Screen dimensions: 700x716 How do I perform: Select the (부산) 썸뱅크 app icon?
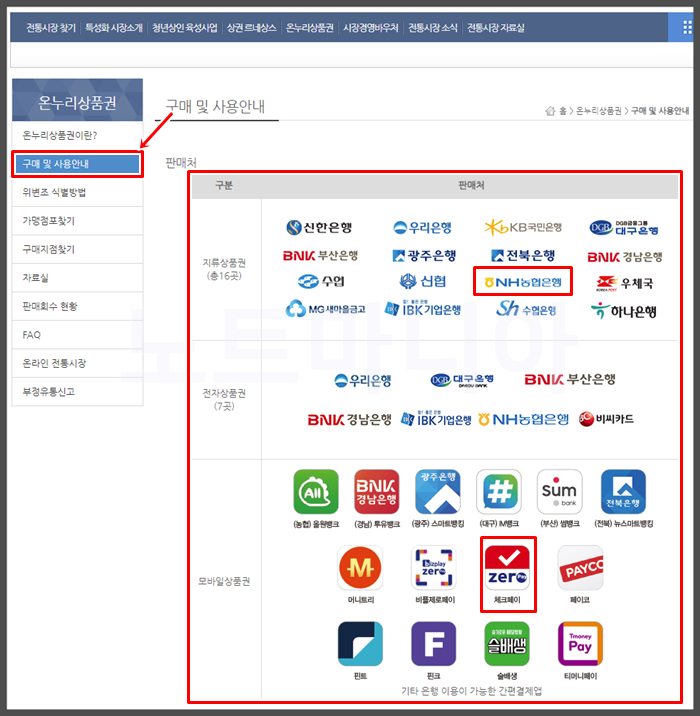[560, 492]
